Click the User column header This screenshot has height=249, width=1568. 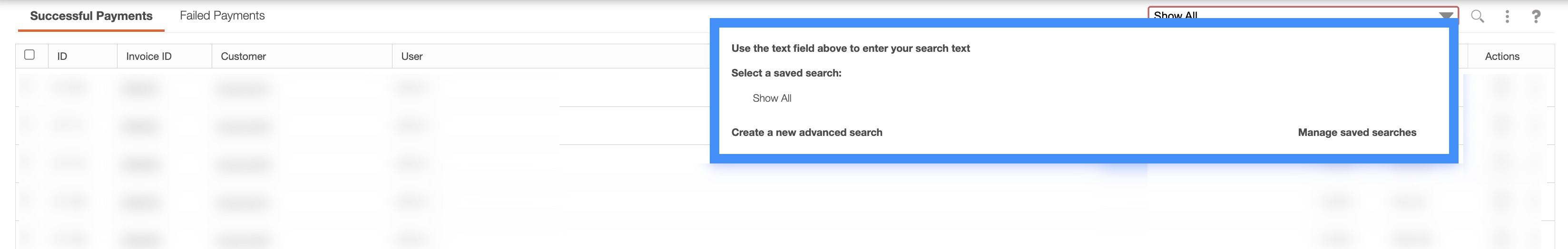pyautogui.click(x=412, y=57)
